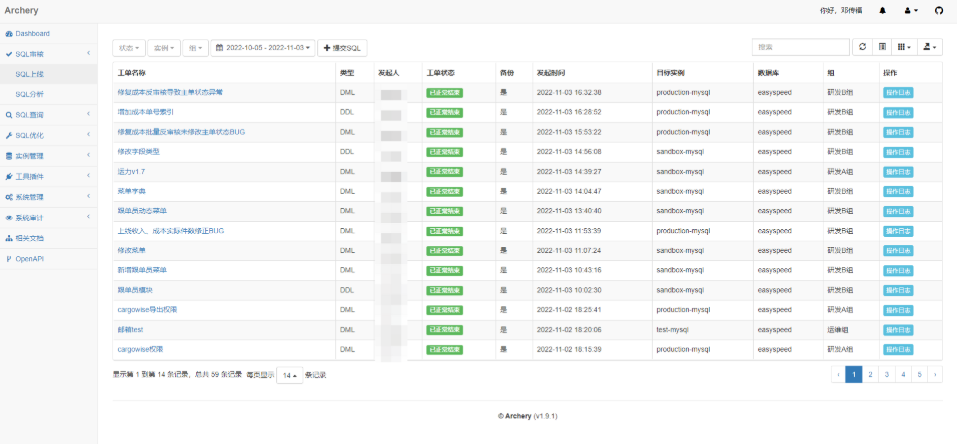Select current pagination page 1
Screen dimensions: 957x444
pos(854,374)
